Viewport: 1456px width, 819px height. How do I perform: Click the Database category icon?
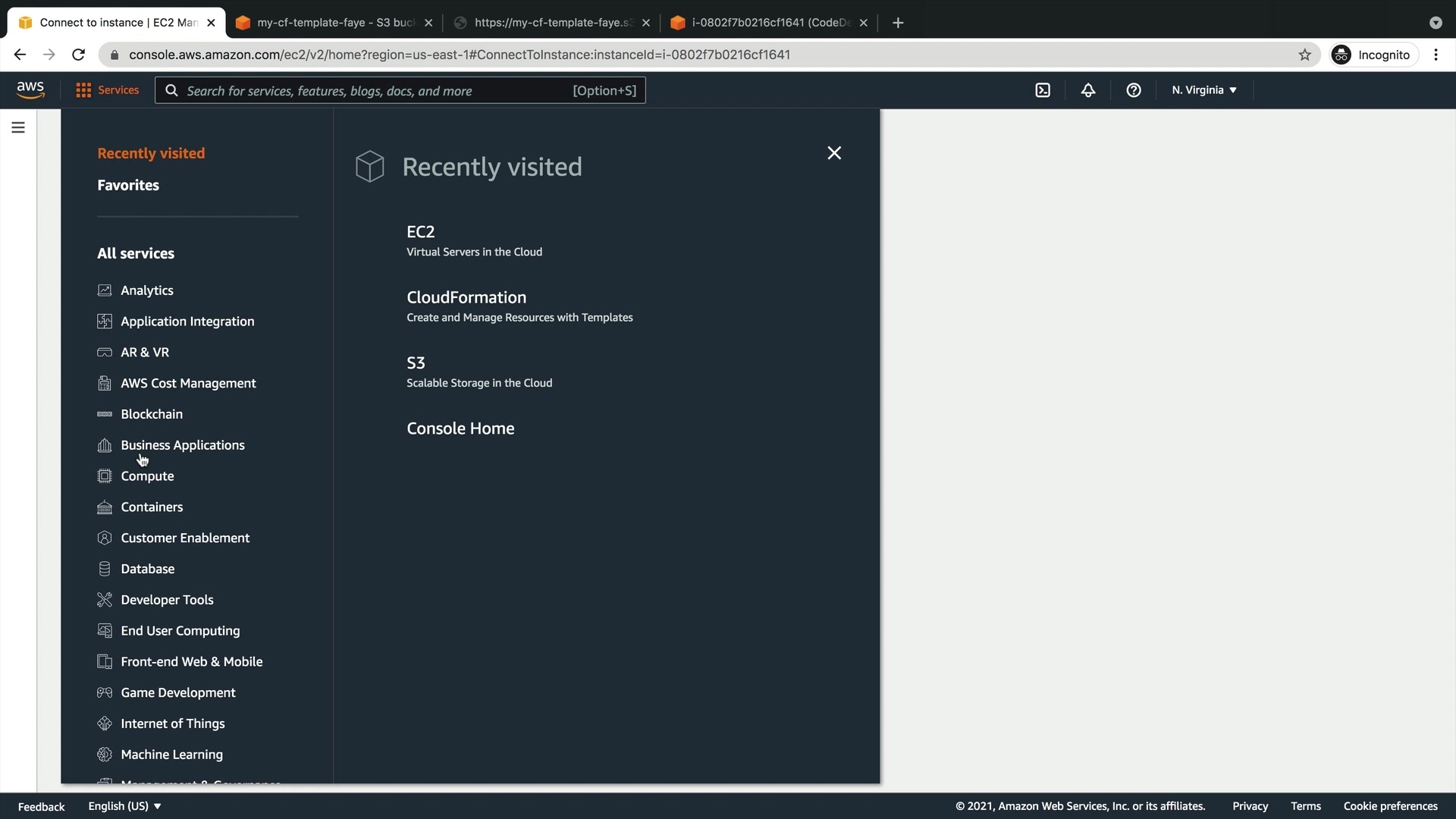pos(105,569)
